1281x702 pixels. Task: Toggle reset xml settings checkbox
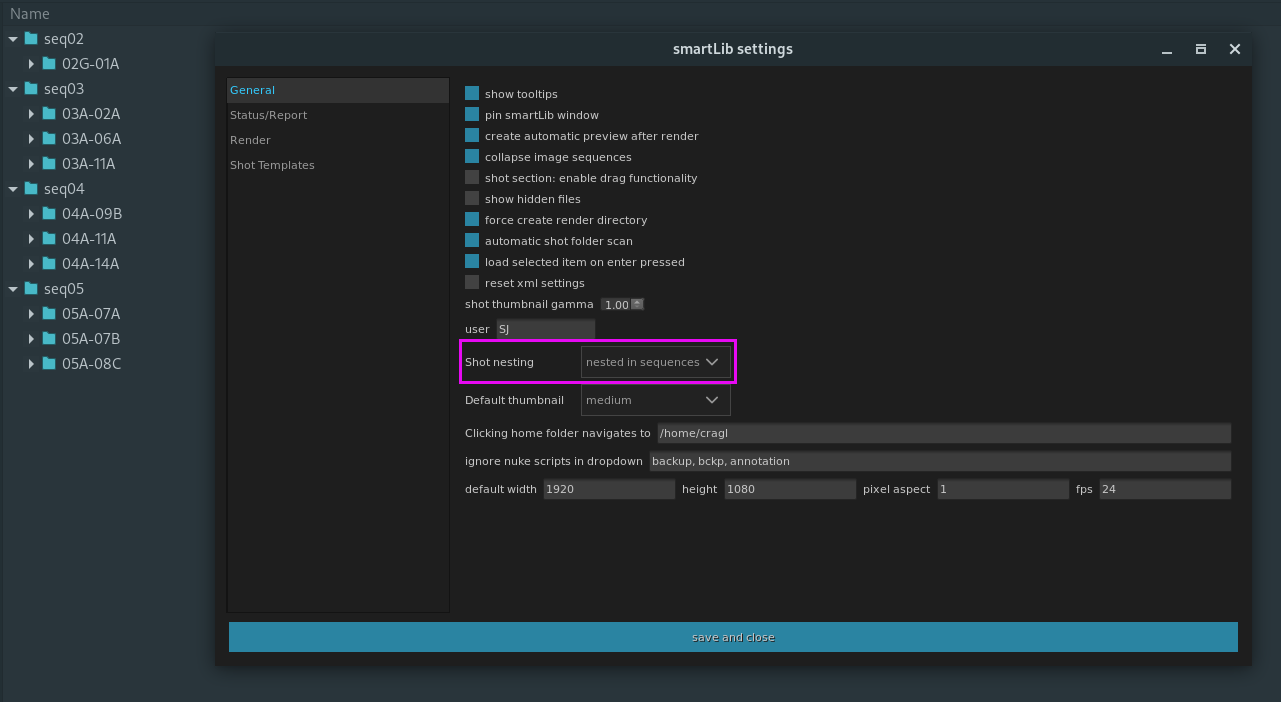[472, 283]
